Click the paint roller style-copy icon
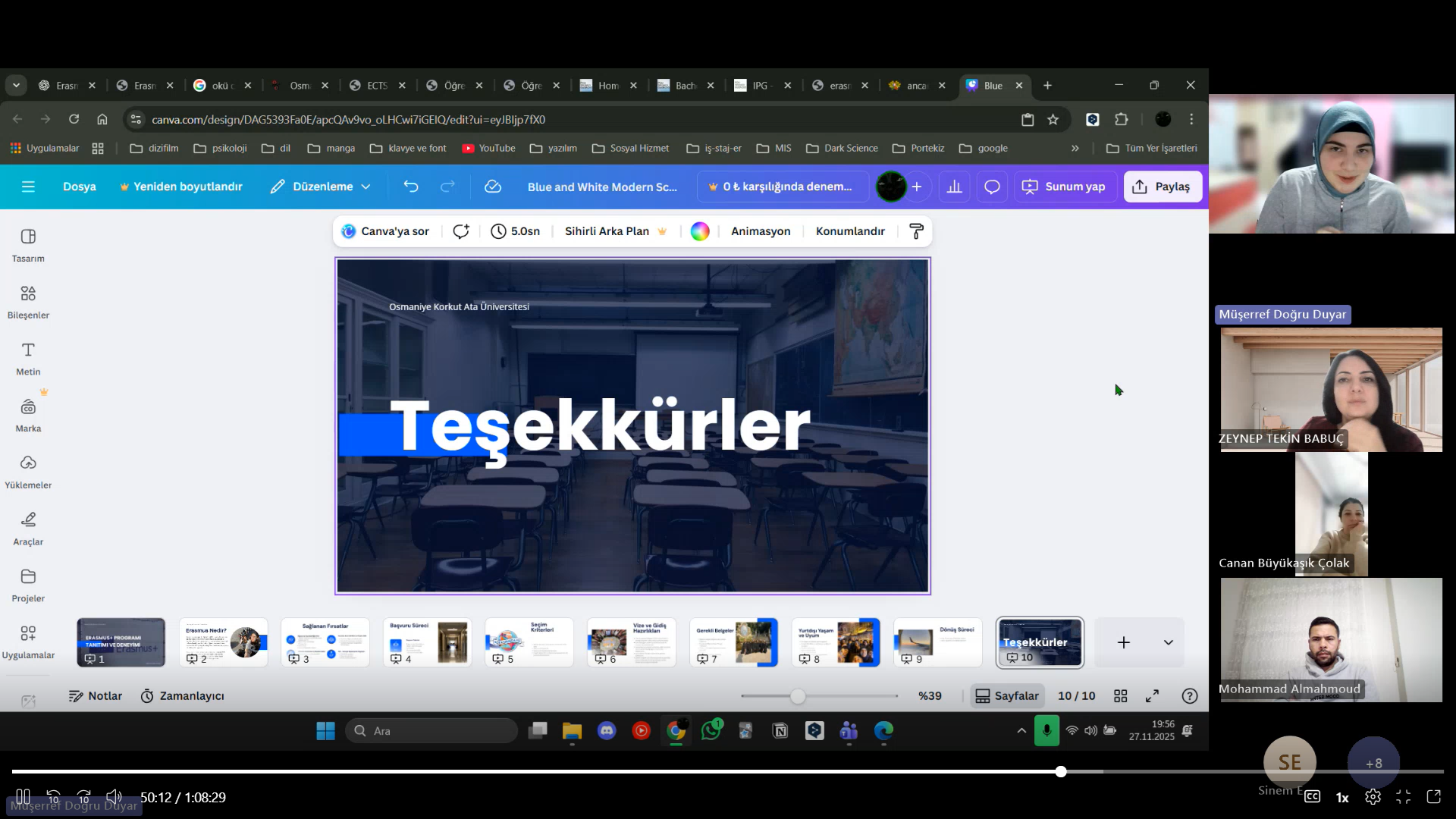1456x819 pixels. click(x=916, y=231)
